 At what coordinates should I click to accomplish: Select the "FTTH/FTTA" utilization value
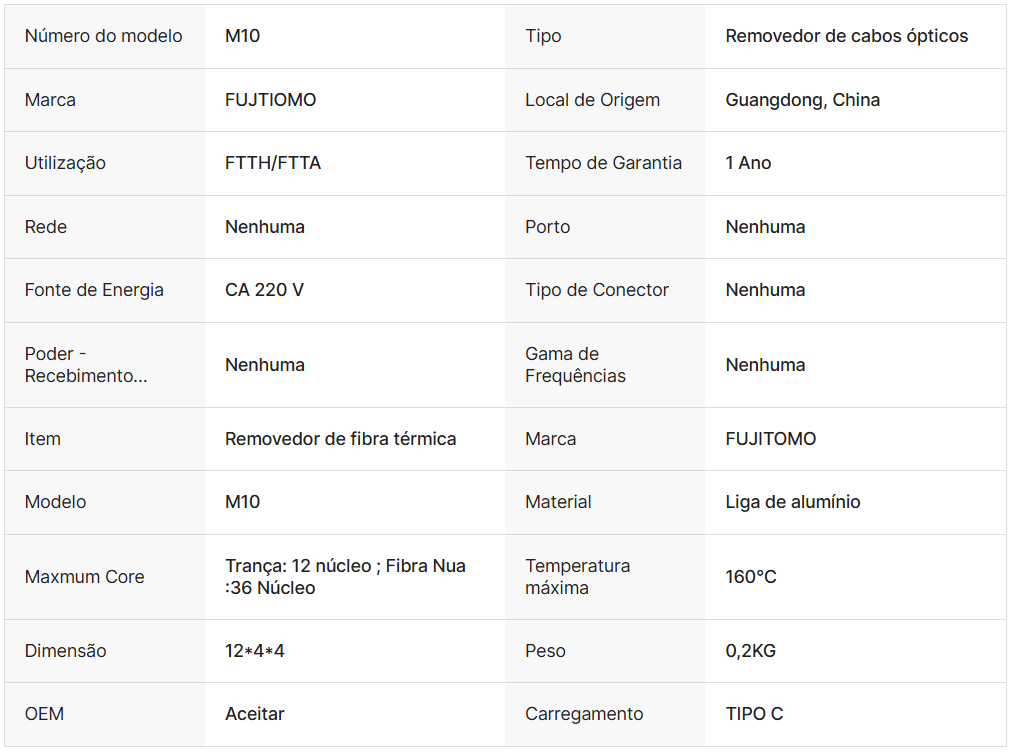tap(273, 163)
